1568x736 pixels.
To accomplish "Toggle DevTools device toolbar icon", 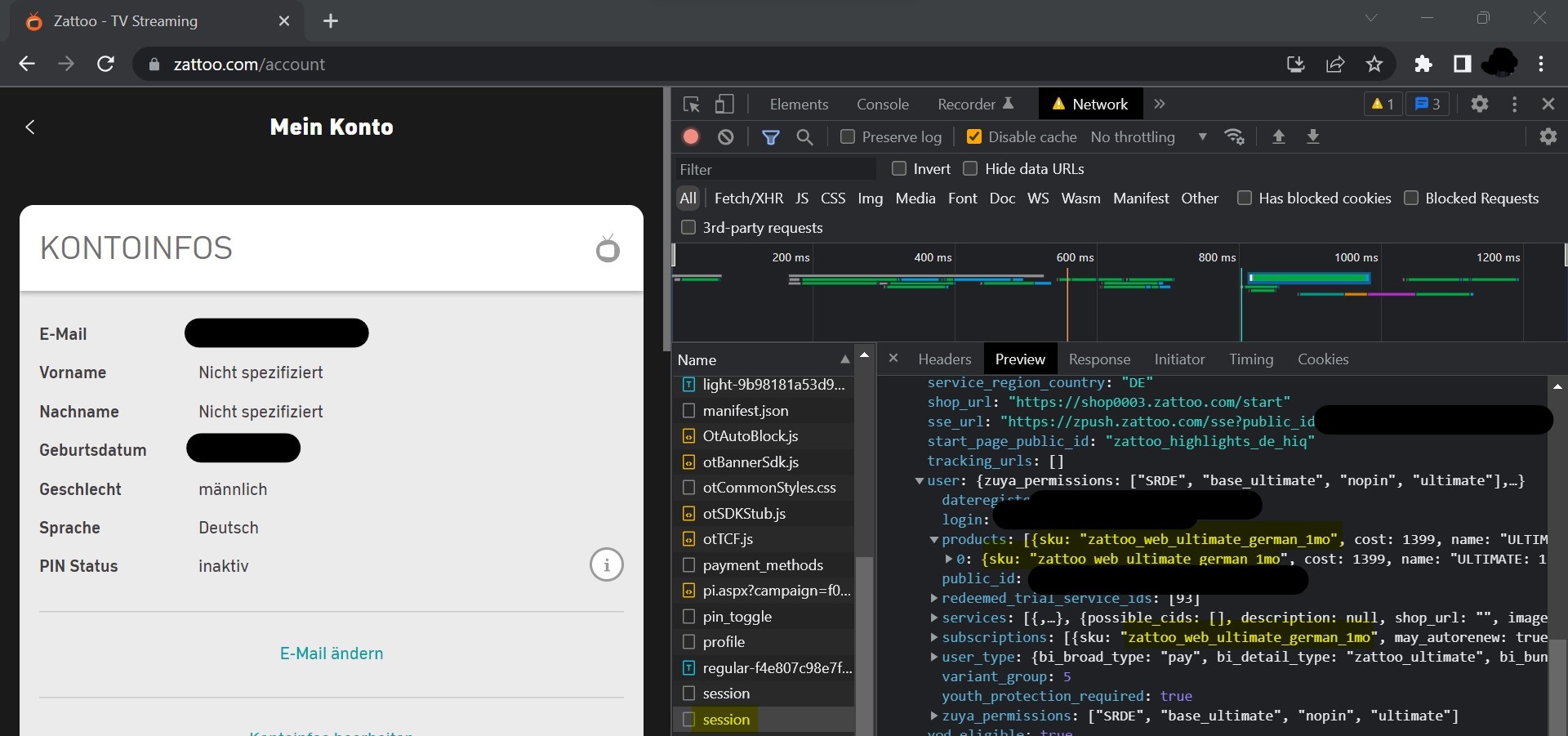I will 724,104.
